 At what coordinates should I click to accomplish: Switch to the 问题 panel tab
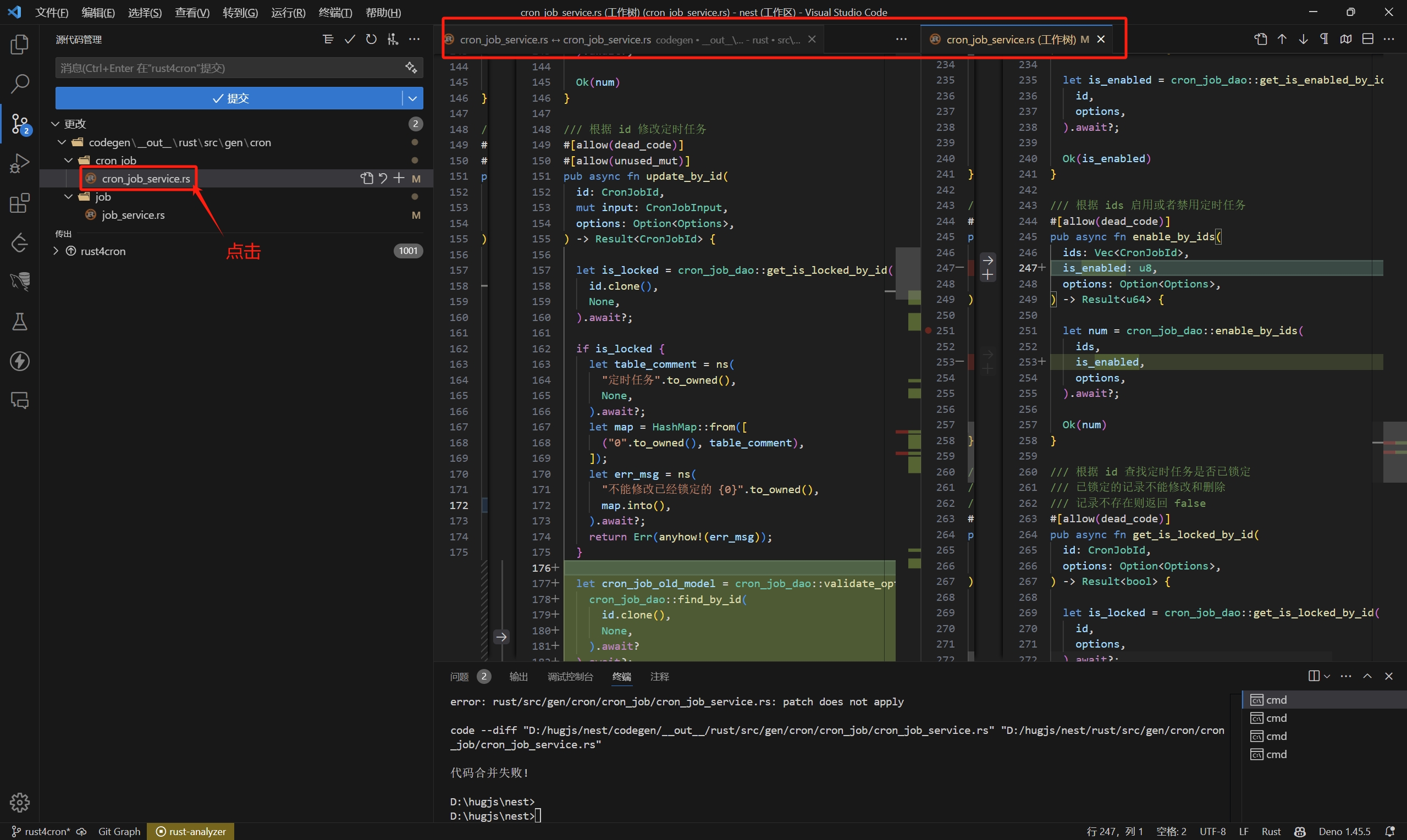[x=460, y=676]
